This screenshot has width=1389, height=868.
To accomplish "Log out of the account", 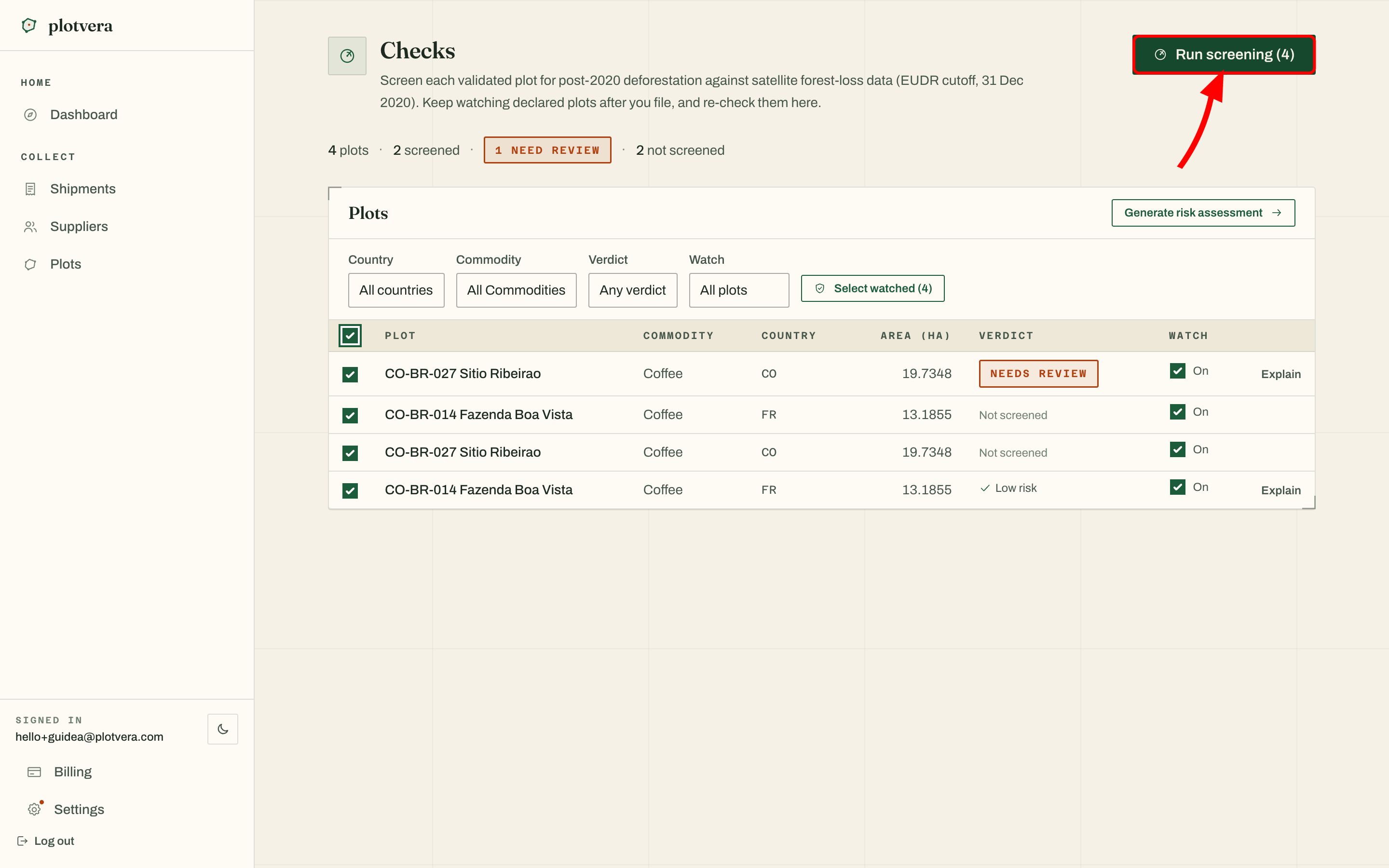I will pos(46,841).
